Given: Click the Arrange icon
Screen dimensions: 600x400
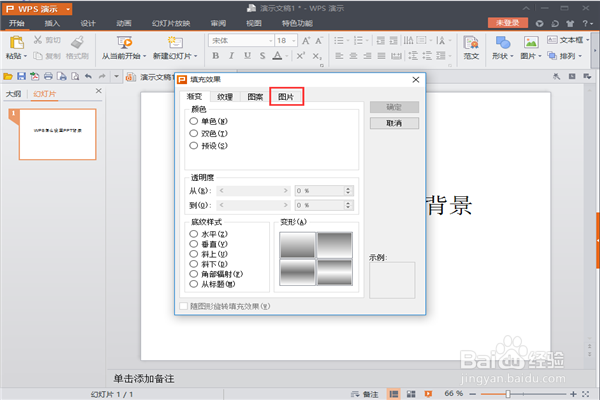Looking at the screenshot, I should tap(552, 56).
